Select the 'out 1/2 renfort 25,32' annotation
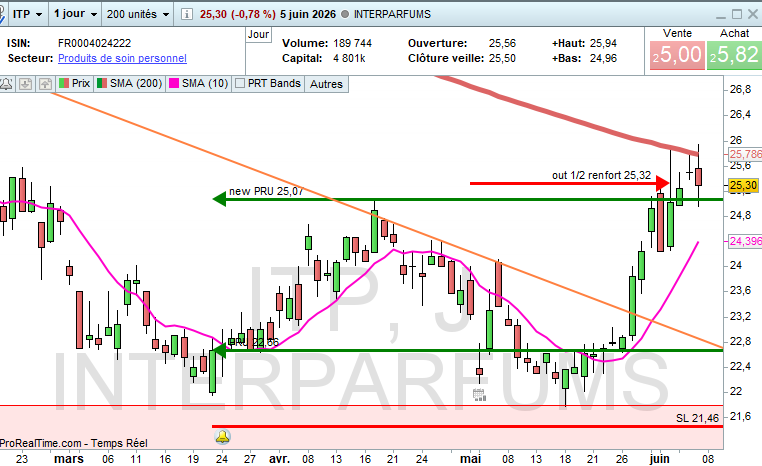This screenshot has height=466, width=762. (601, 175)
